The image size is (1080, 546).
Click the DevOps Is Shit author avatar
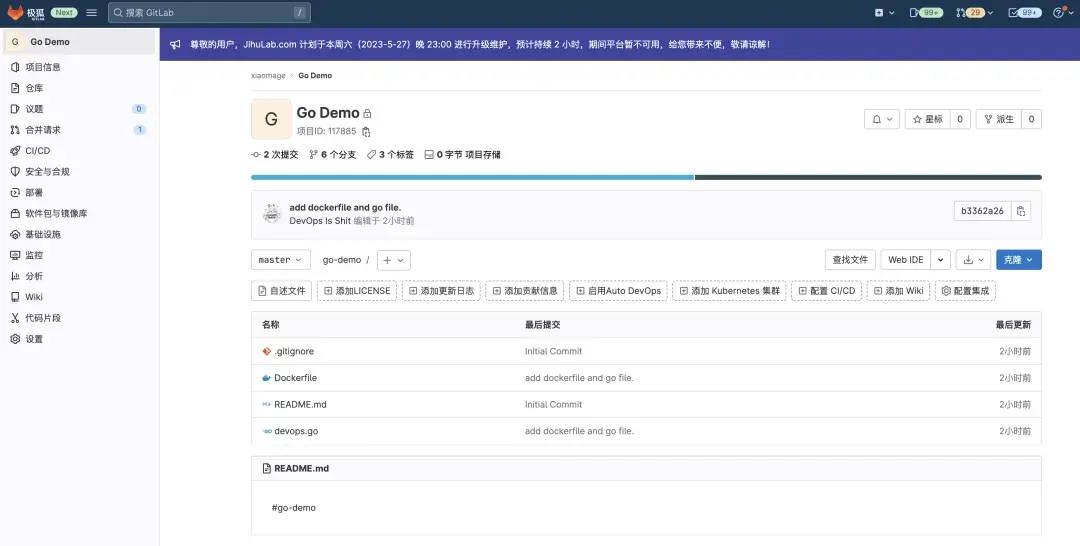(x=272, y=213)
